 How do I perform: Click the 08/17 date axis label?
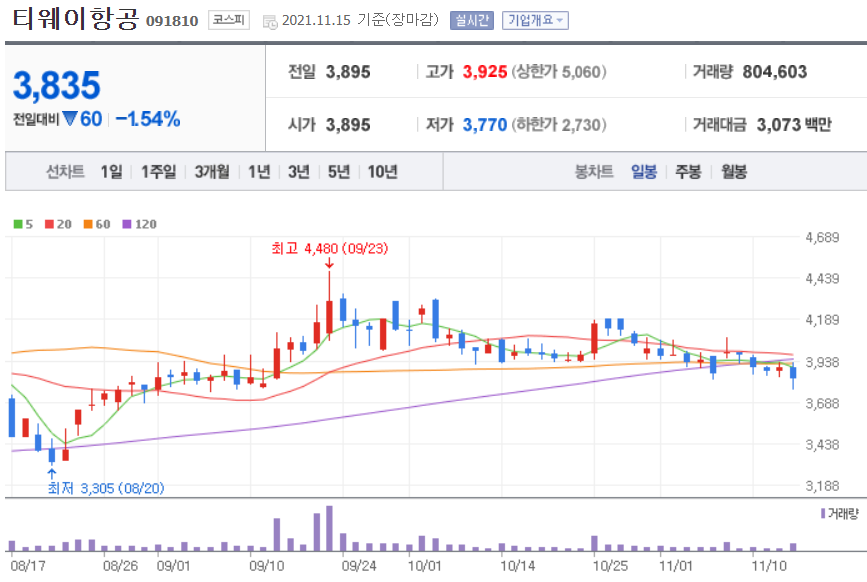tap(28, 566)
